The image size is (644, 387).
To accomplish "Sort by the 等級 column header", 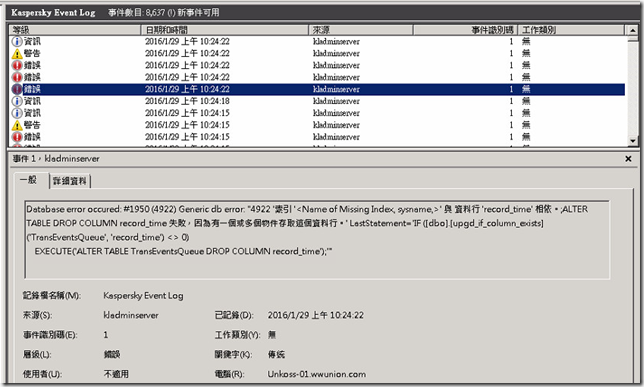I will 75,30.
